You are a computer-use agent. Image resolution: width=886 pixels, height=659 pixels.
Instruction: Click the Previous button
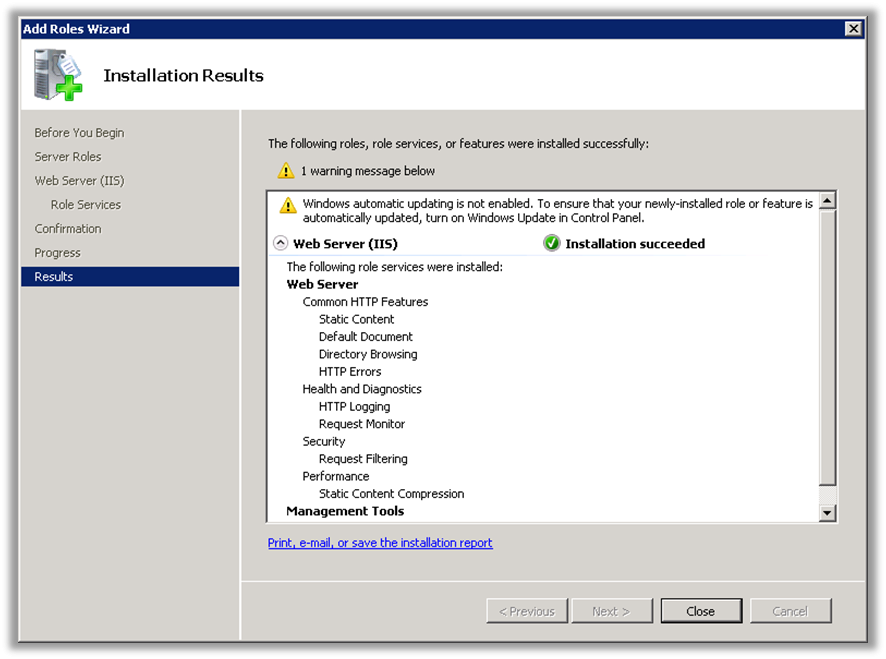click(x=527, y=610)
